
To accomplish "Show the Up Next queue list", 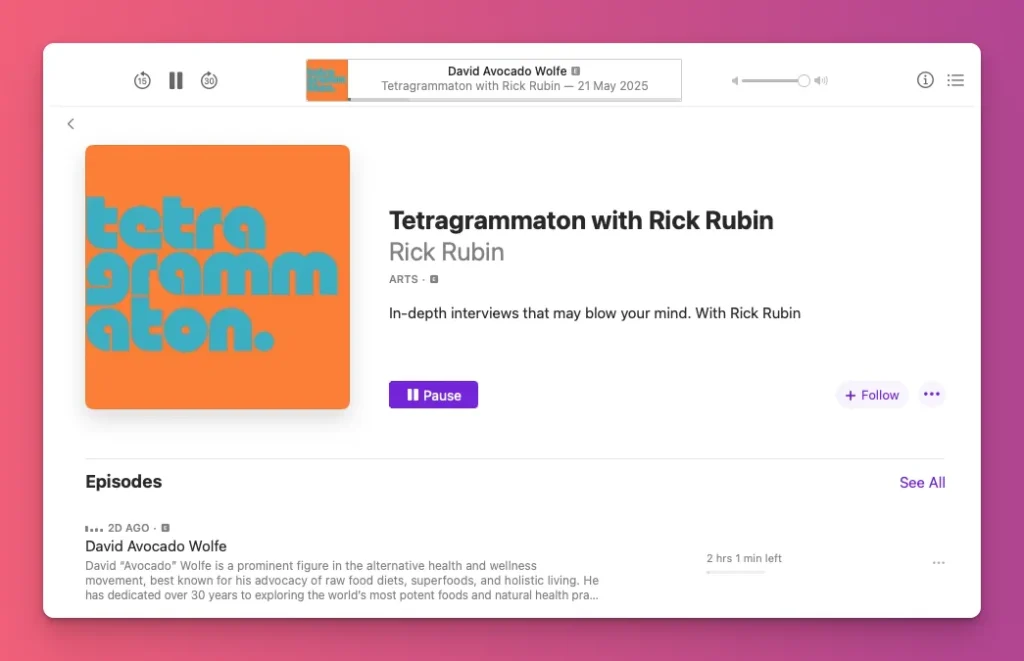I will click(x=955, y=80).
